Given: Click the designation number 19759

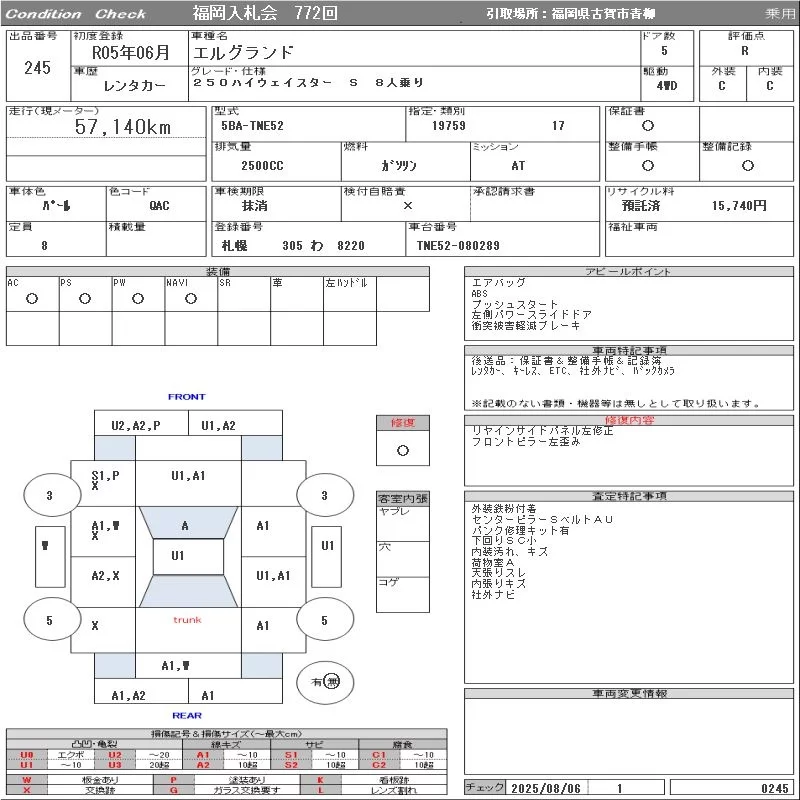Looking at the screenshot, I should point(448,126).
